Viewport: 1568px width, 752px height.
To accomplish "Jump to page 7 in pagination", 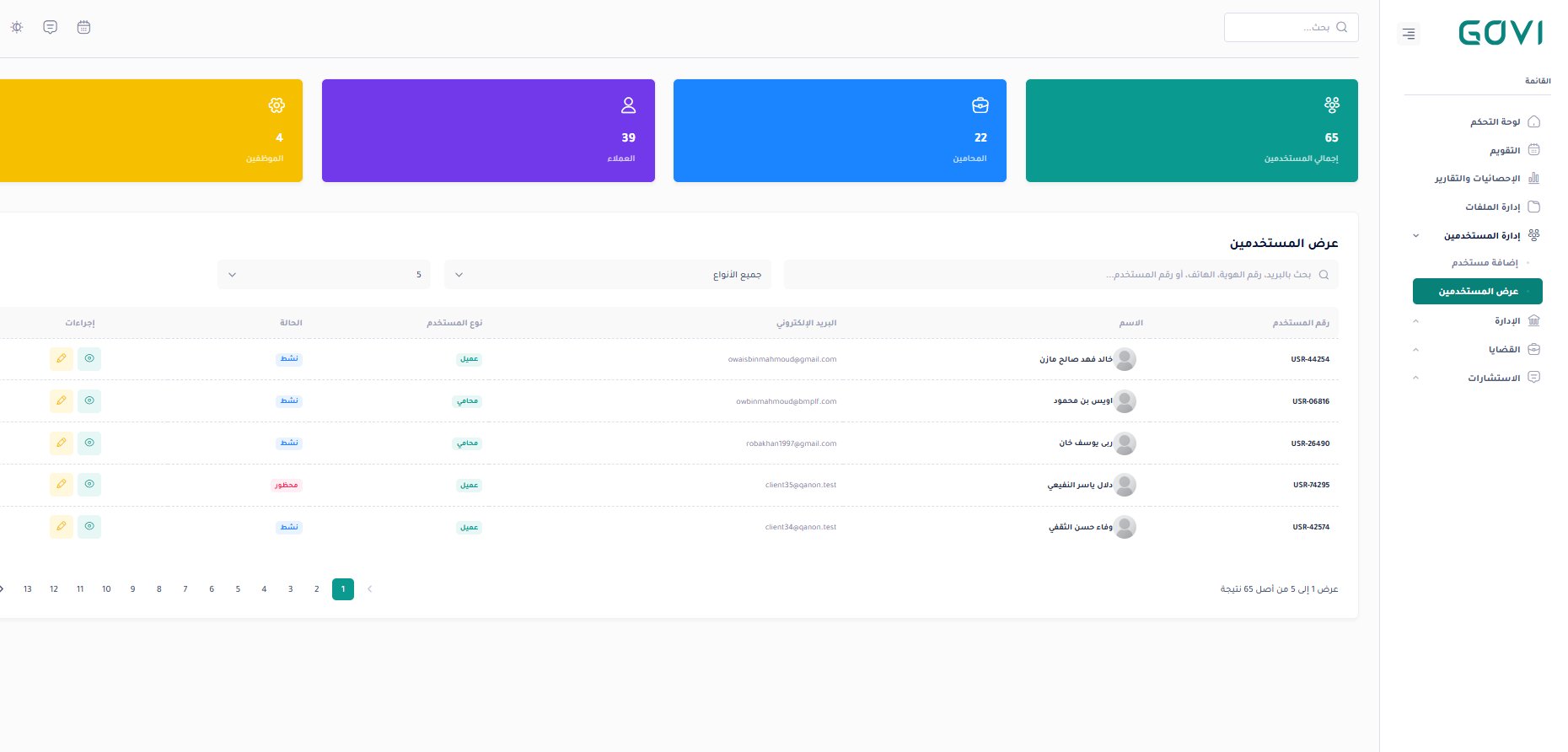I will pyautogui.click(x=185, y=589).
